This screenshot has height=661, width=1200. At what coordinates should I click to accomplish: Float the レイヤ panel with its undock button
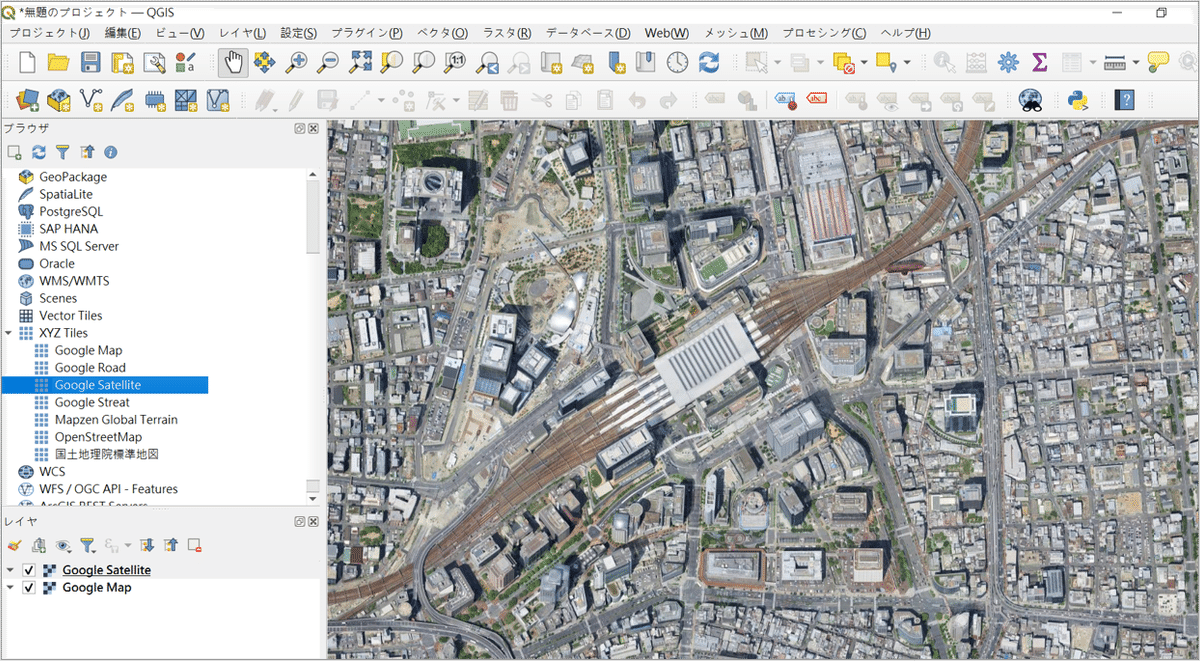coord(300,522)
